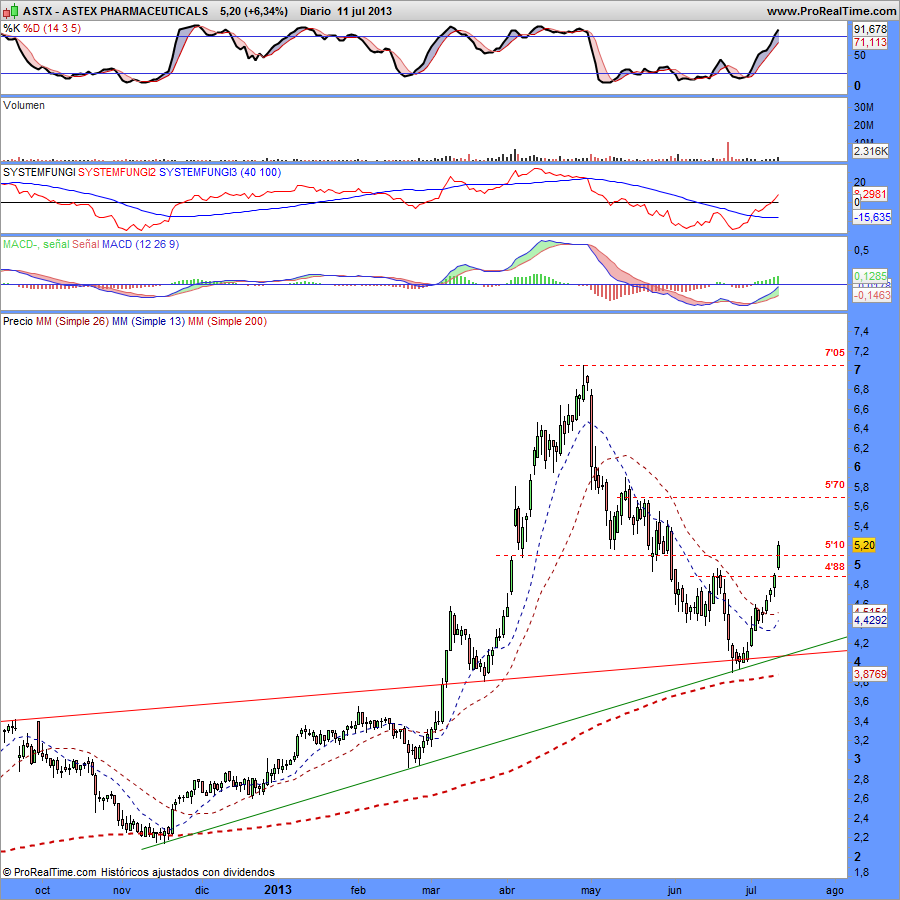Click the Volumen panel label
The width and height of the screenshot is (900, 900).
[x=24, y=105]
